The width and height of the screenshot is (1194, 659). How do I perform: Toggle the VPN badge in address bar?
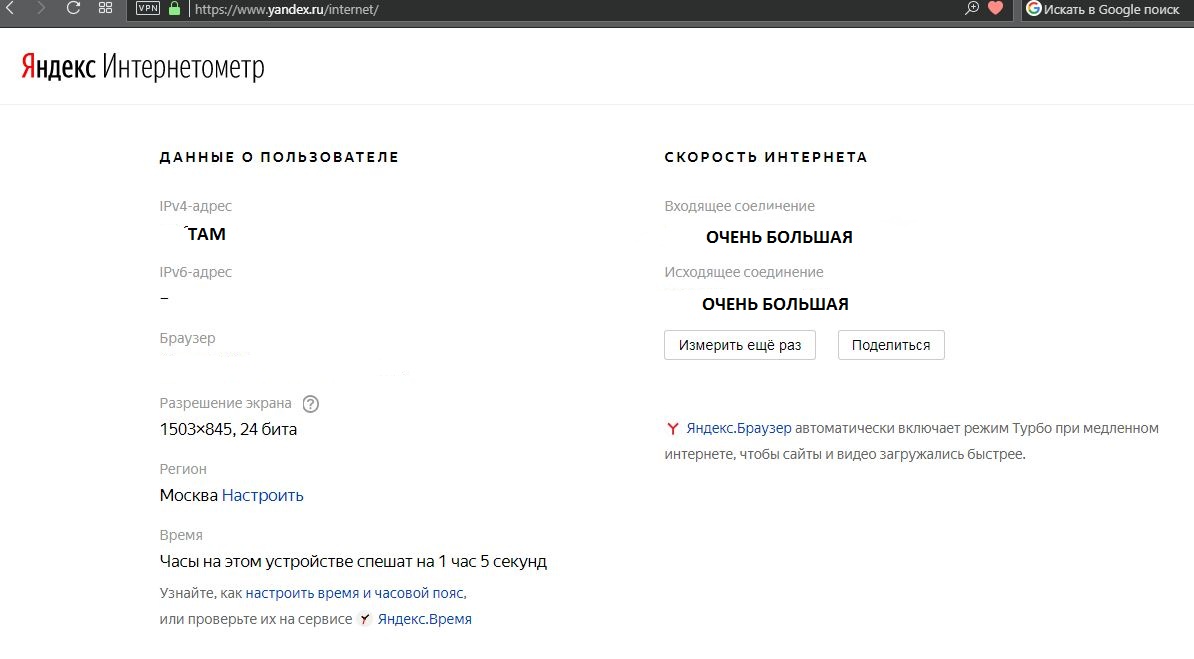click(x=148, y=9)
